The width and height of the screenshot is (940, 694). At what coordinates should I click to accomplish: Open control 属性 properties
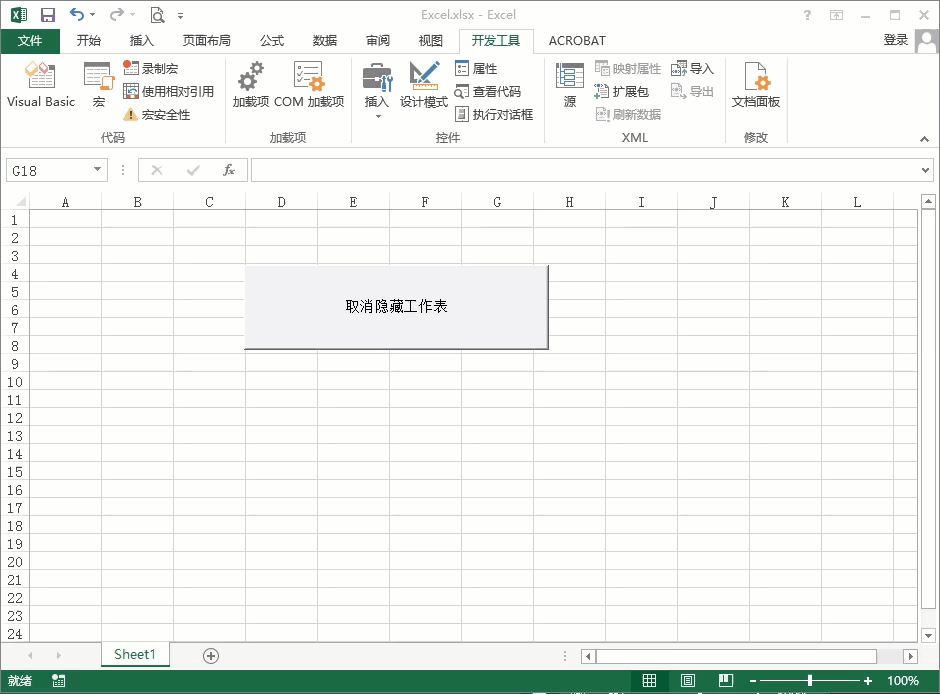(476, 68)
